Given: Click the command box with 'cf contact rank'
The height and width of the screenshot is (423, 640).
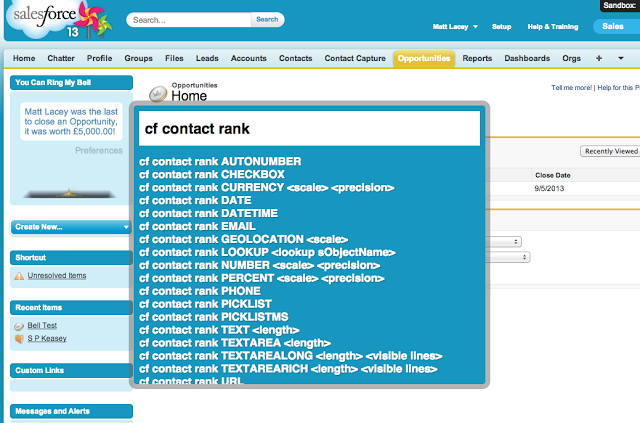Looking at the screenshot, I should tap(310, 129).
